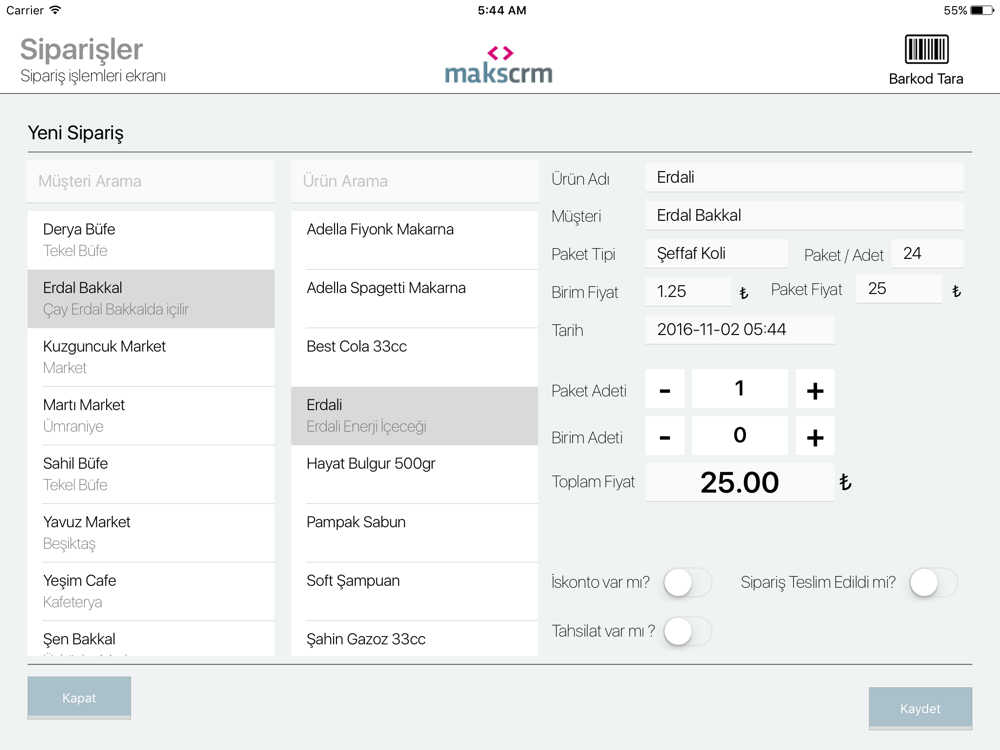Image resolution: width=1000 pixels, height=750 pixels.
Task: Increase Birim Adeti with plus button
Action: click(814, 436)
